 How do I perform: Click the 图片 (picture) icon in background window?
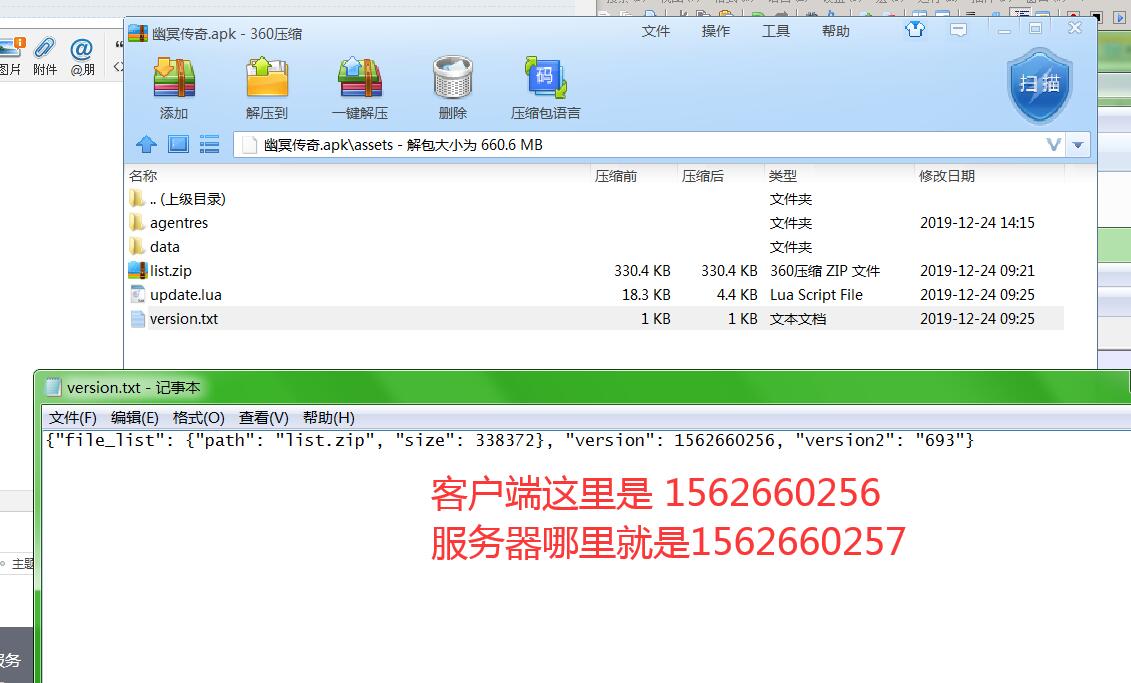tap(11, 48)
